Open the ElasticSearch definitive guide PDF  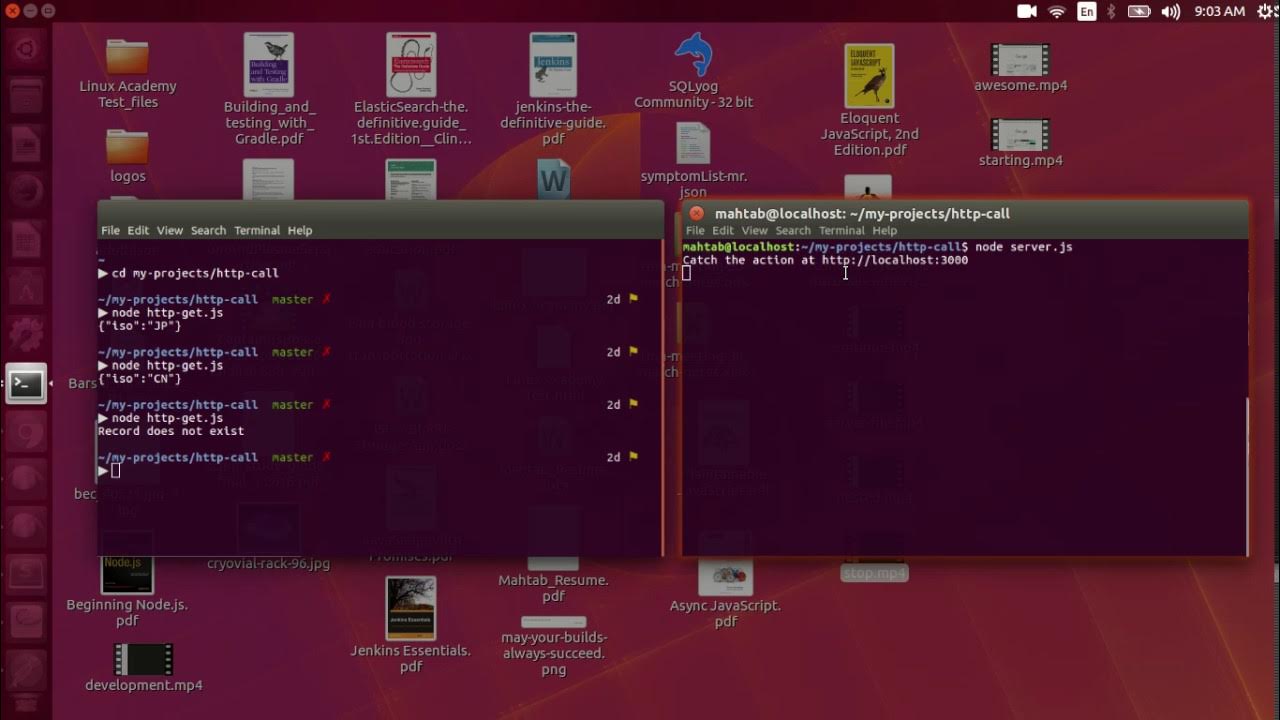411,64
